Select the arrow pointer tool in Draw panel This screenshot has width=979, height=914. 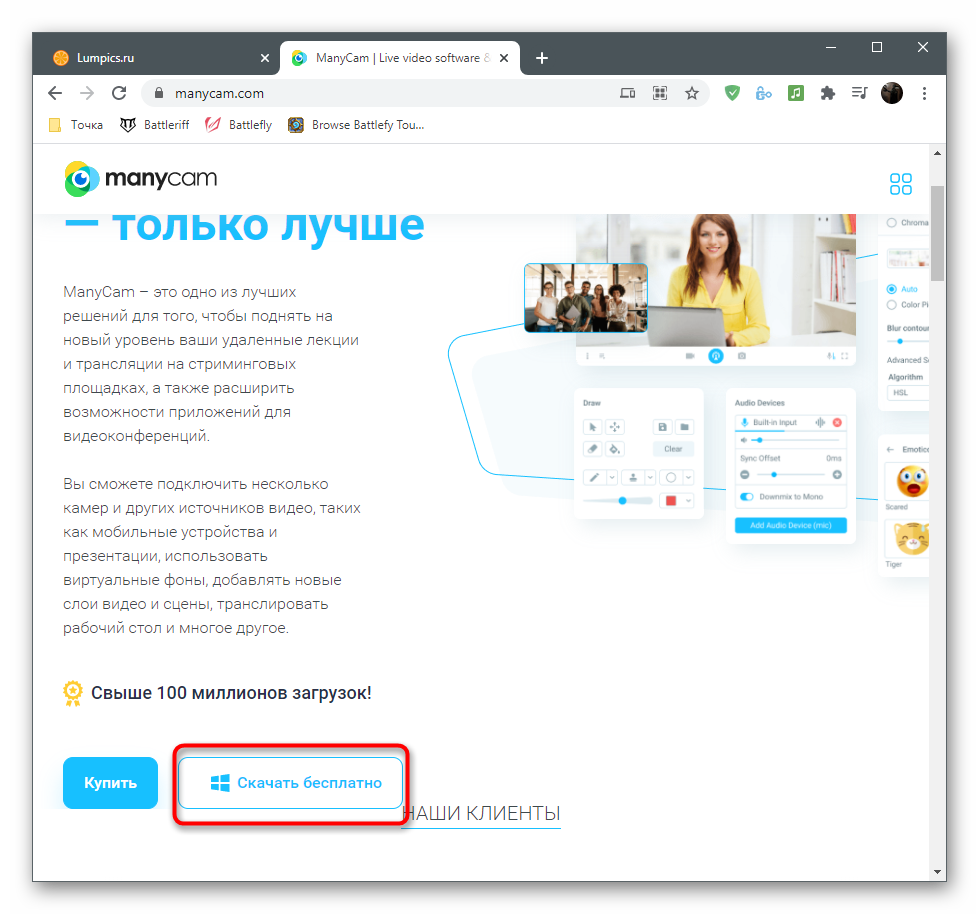(593, 427)
